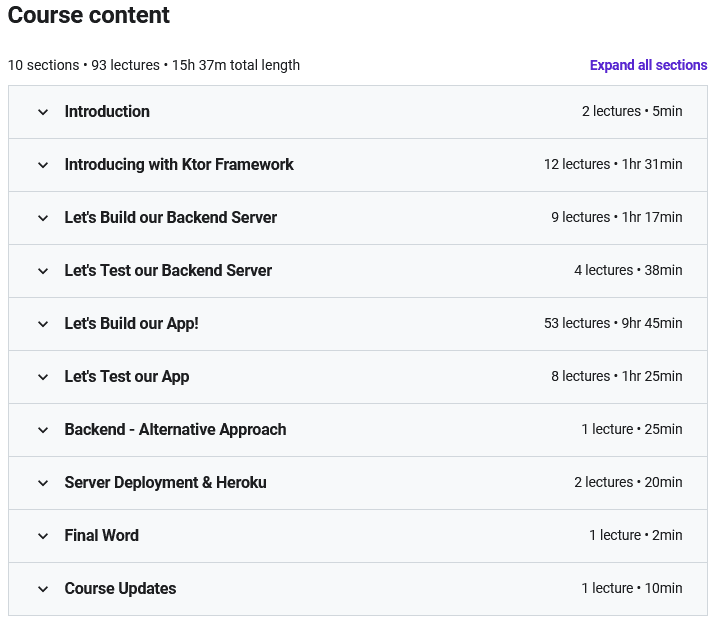Click the 12 lectures • 1hr 31min label
Screen dimensions: 716x625
(613, 164)
